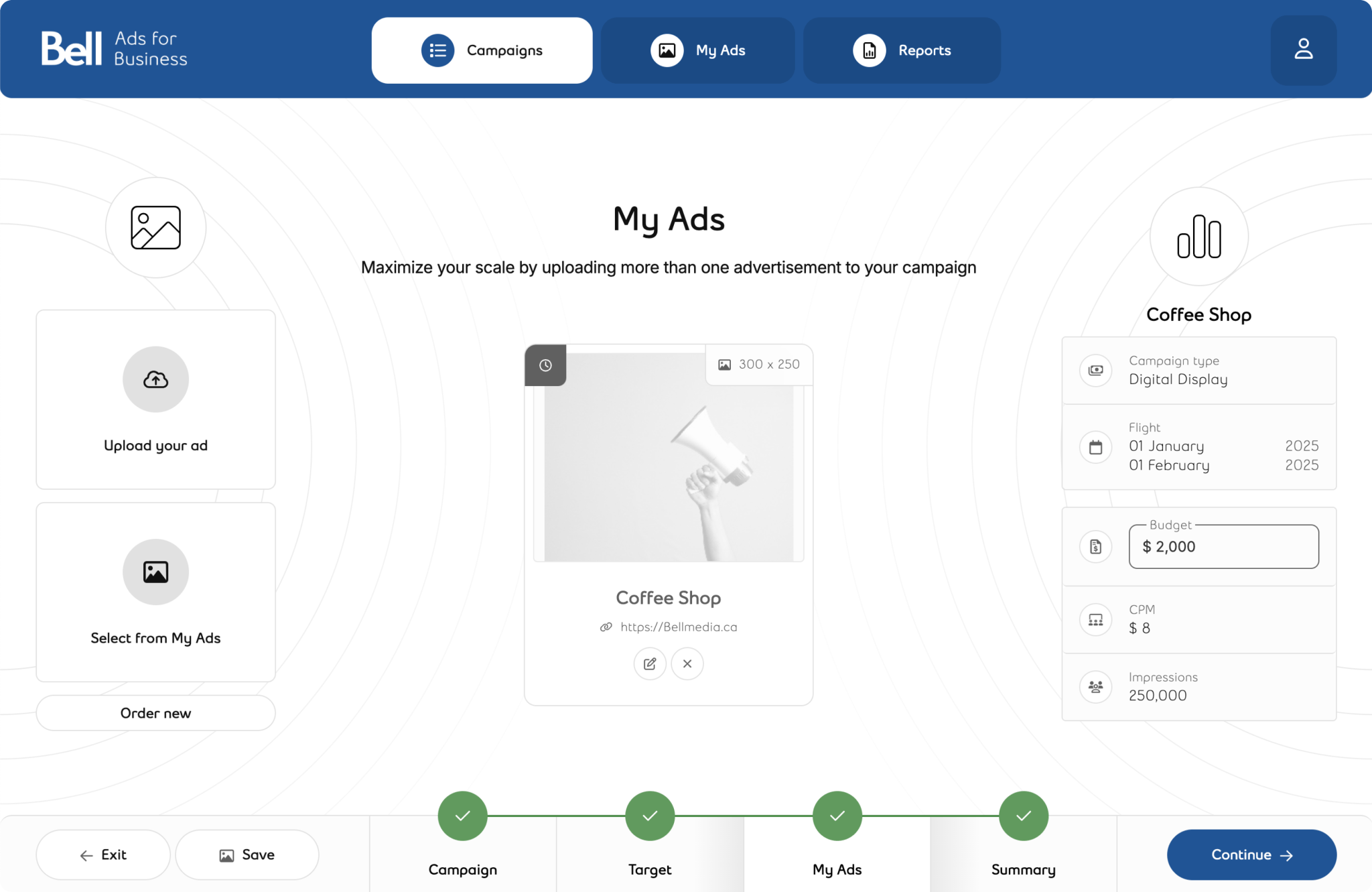Click the calendar icon beside Flight dates

[1096, 446]
